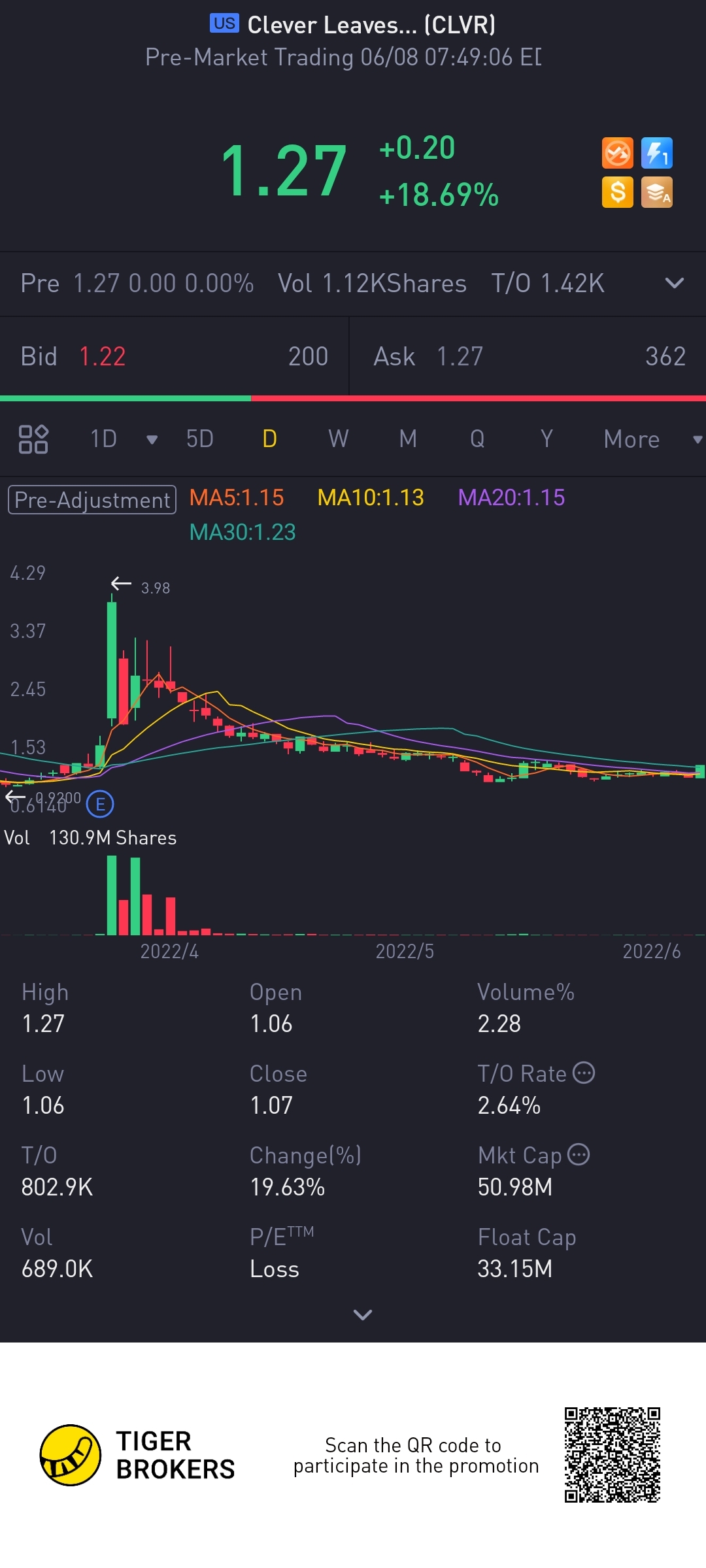
Task: Tap the Volume% 2.28 value
Action: (499, 1024)
